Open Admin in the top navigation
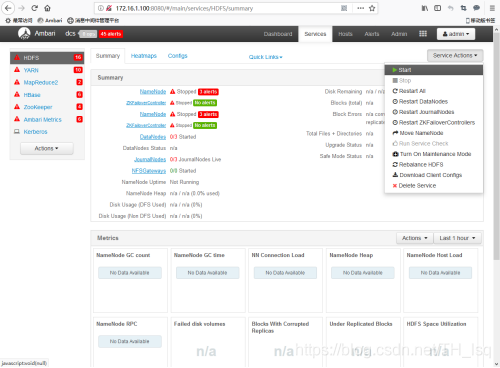The width and height of the screenshot is (500, 368). pyautogui.click(x=399, y=34)
